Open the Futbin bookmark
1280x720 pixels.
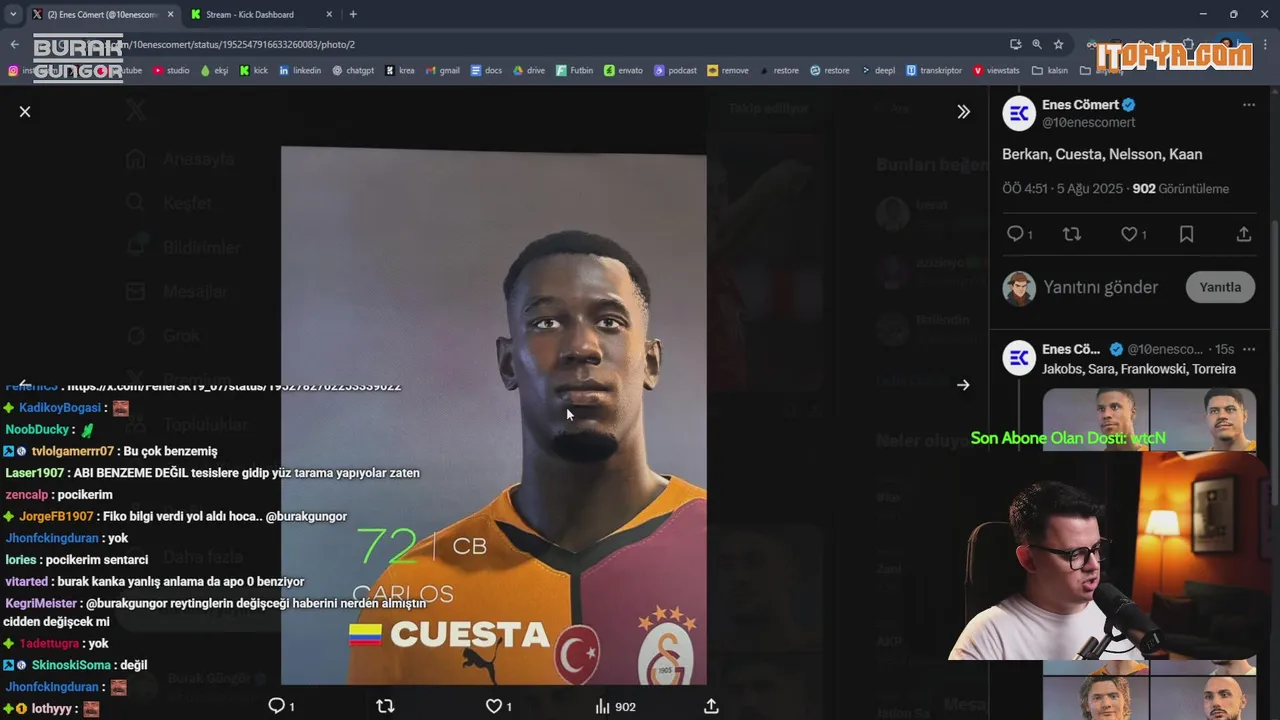coord(575,71)
